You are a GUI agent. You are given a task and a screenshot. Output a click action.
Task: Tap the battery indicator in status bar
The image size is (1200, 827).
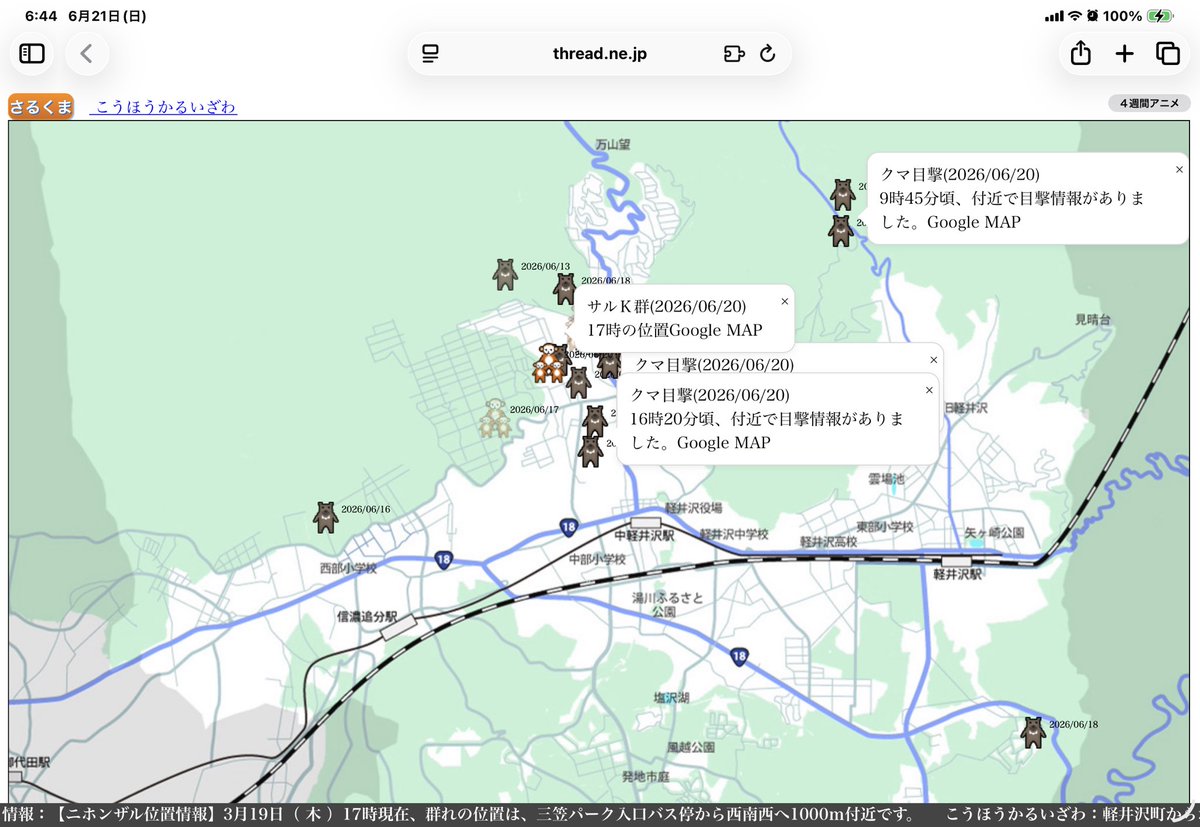click(1161, 16)
